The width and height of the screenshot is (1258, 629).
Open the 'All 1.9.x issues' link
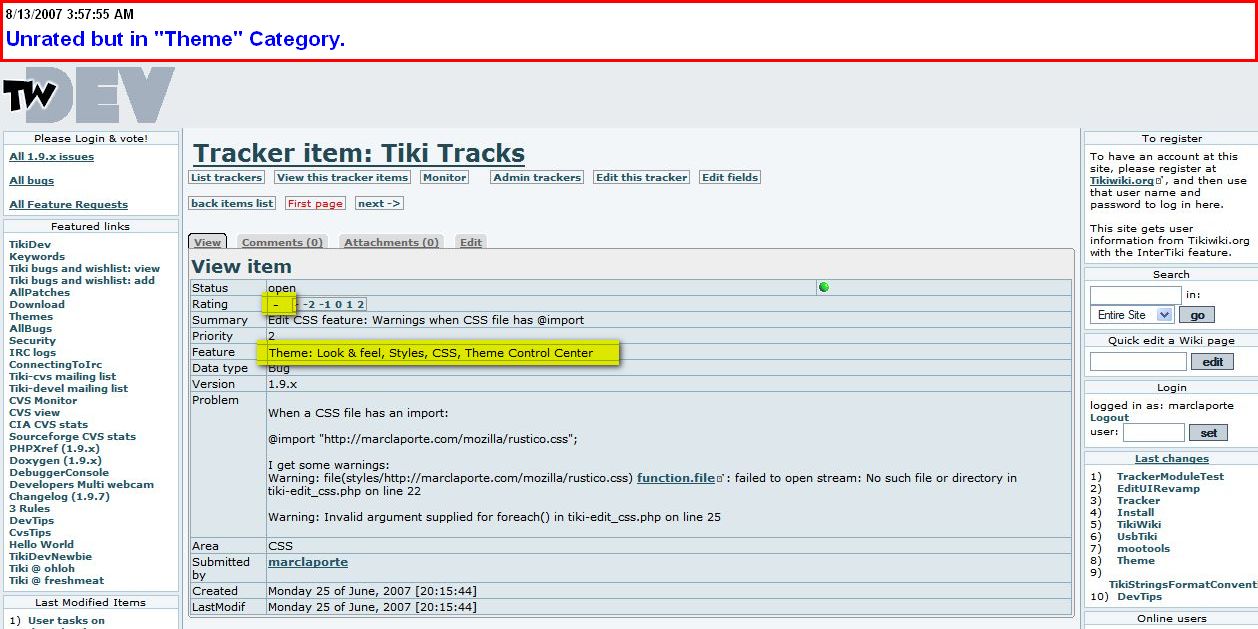52,157
